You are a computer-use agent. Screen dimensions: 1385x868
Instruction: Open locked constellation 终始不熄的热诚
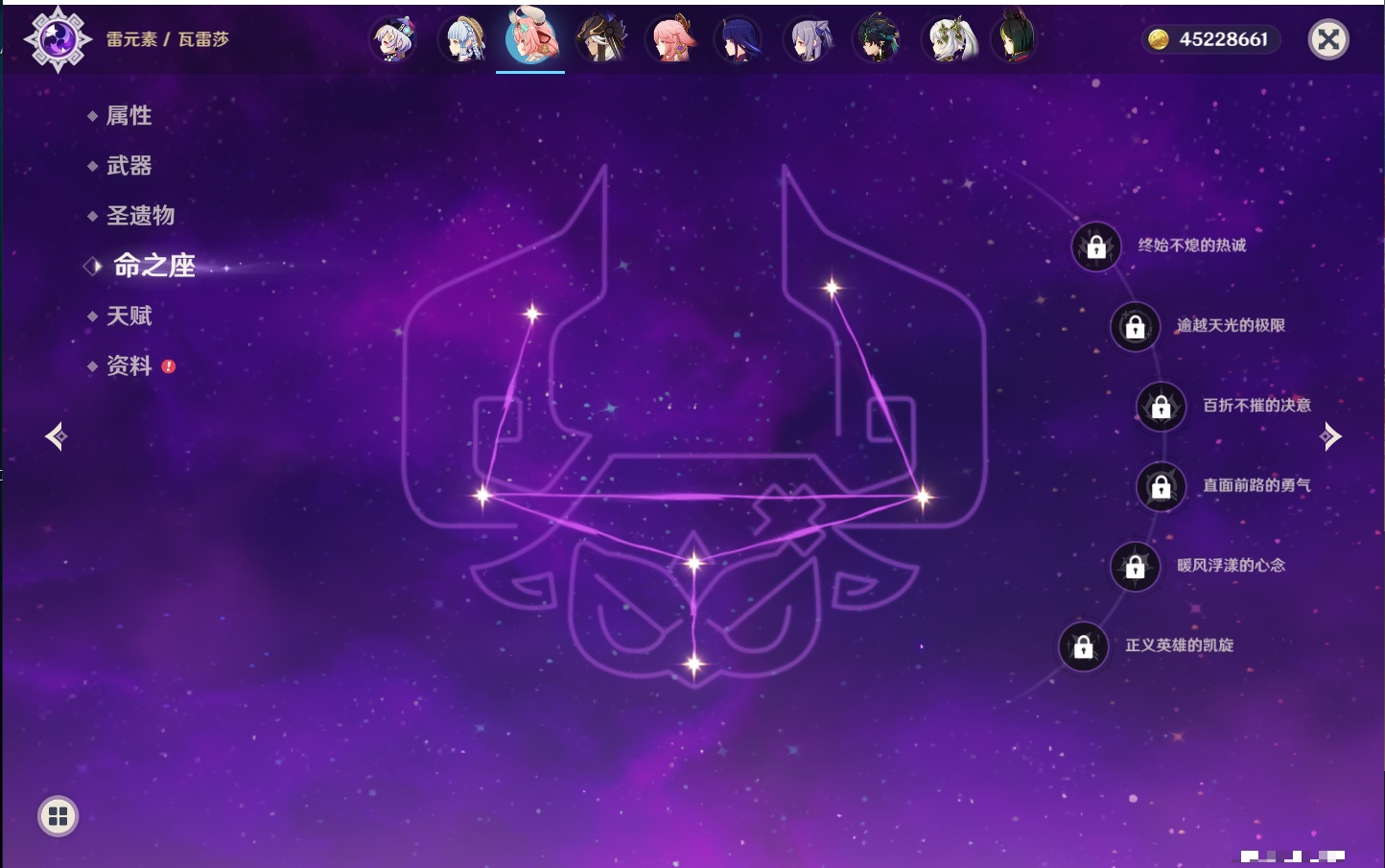tap(1096, 247)
